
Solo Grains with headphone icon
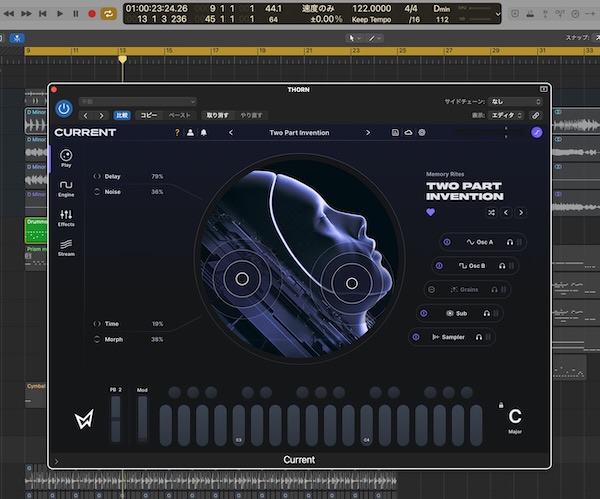tap(494, 290)
